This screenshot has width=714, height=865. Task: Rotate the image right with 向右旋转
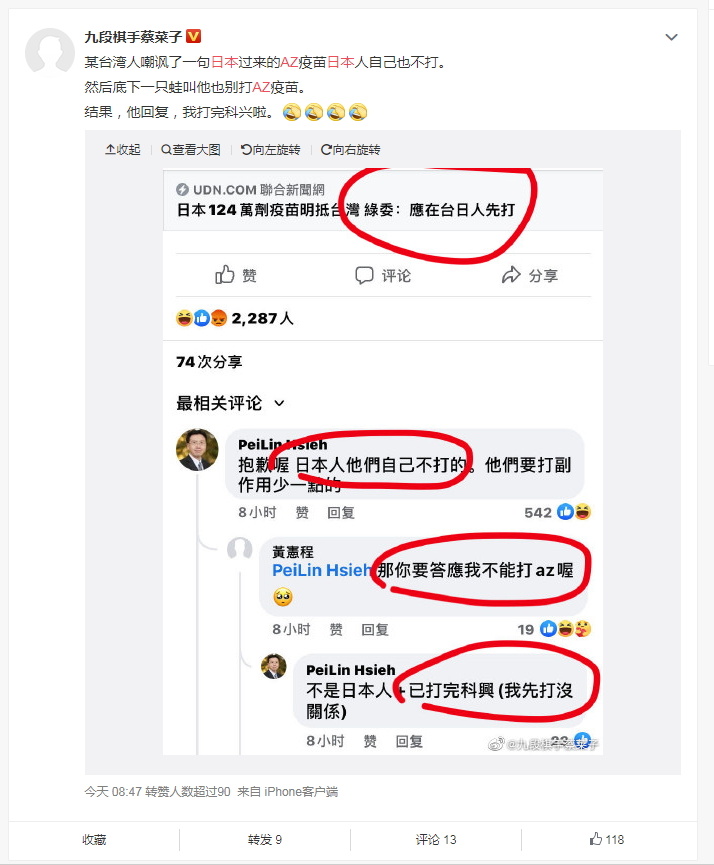click(x=350, y=149)
